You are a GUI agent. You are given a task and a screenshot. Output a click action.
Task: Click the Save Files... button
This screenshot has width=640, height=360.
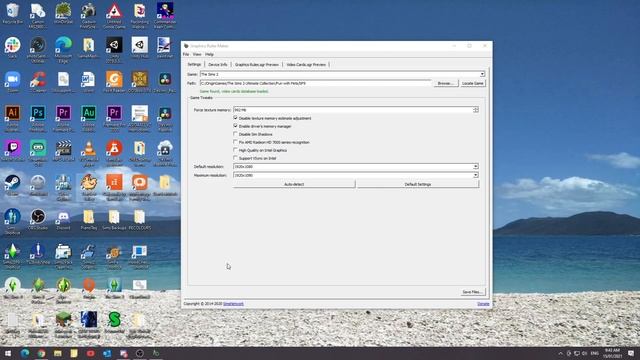point(472,292)
